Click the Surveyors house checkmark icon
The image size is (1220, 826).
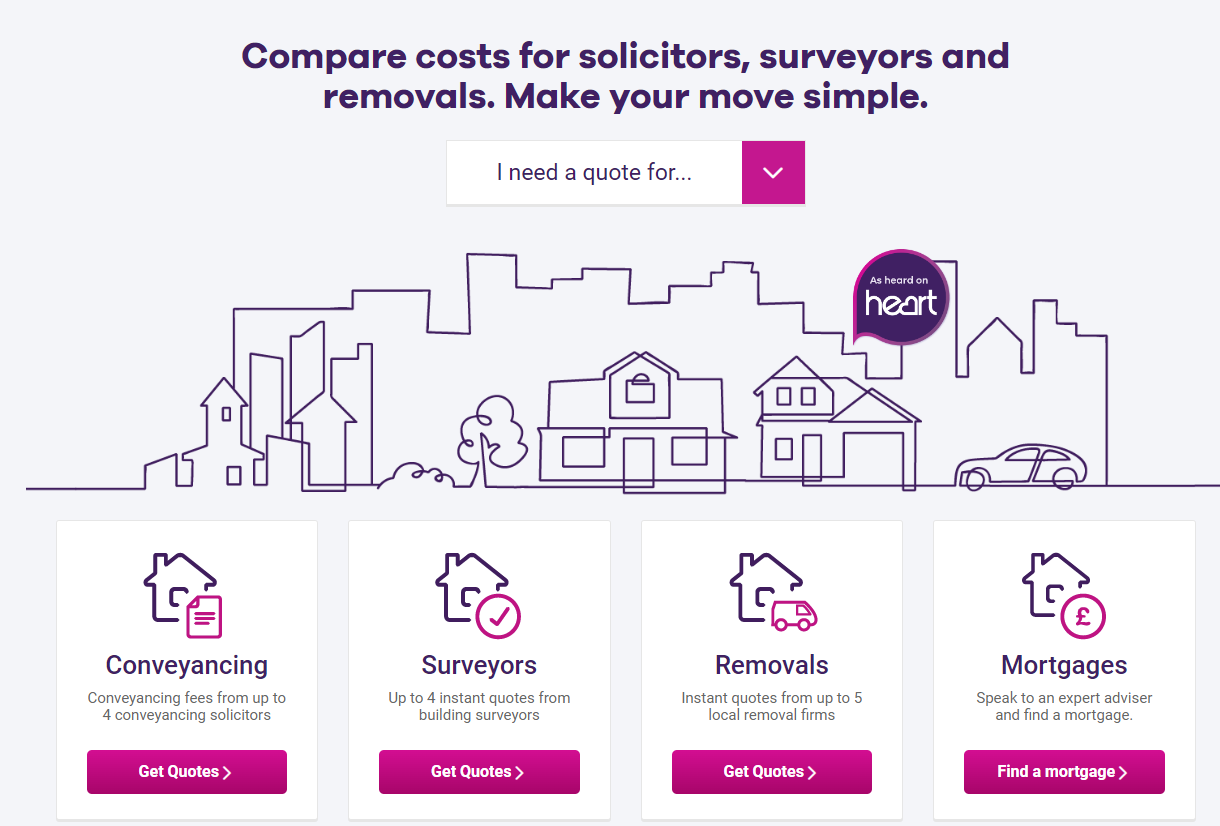[x=478, y=596]
